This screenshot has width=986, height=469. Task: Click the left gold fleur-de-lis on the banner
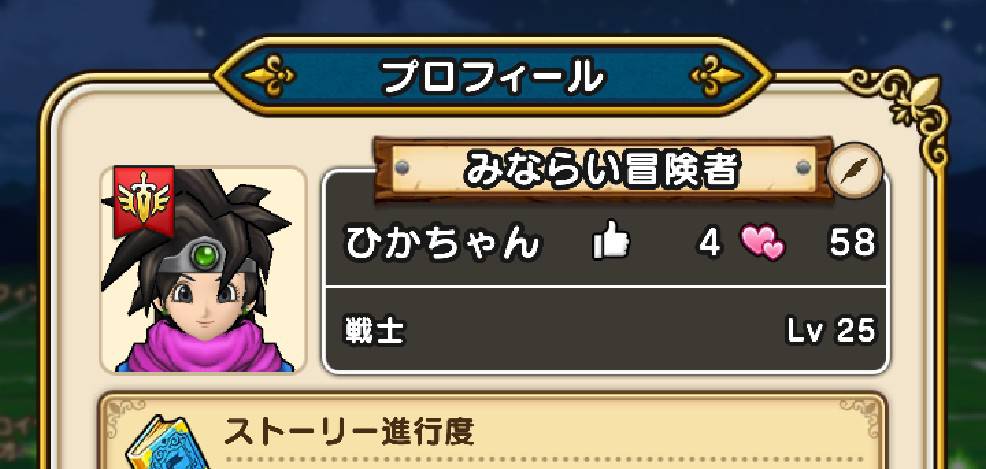(269, 77)
